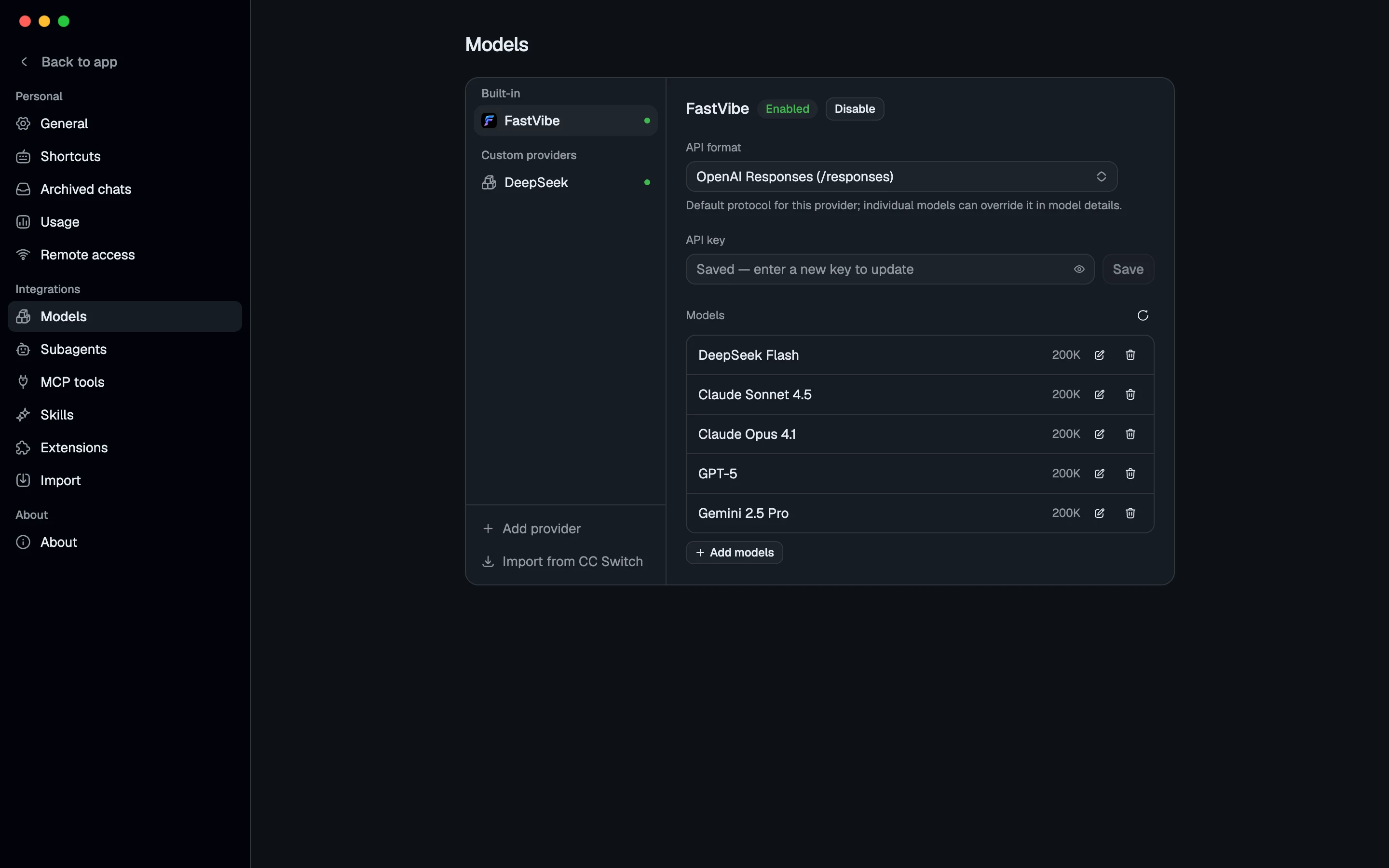Image resolution: width=1389 pixels, height=868 pixels.
Task: Click the DeepSeek Flash model name
Action: (748, 355)
